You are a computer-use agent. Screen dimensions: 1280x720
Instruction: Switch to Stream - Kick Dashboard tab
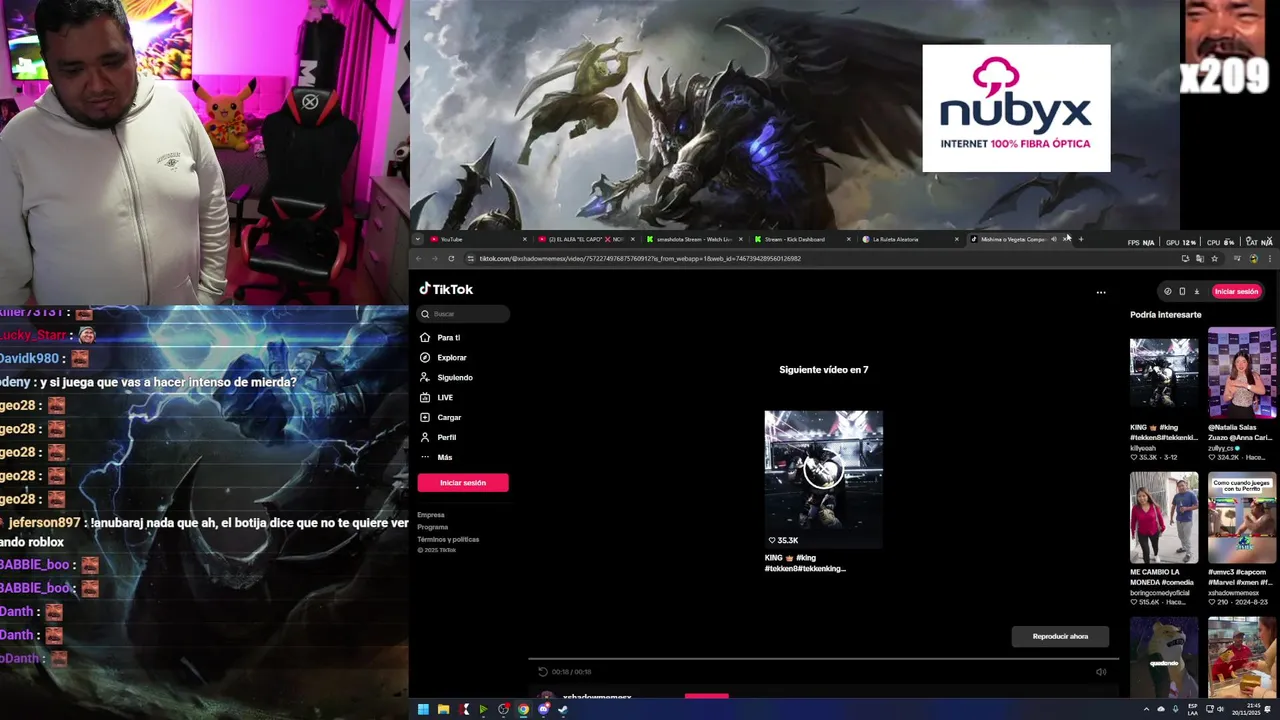[x=800, y=240]
